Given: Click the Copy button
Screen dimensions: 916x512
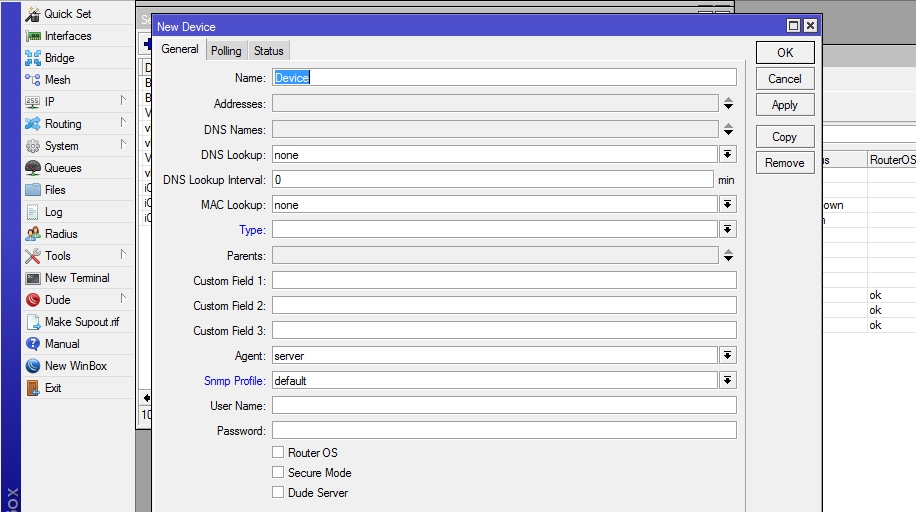Looking at the screenshot, I should click(785, 137).
